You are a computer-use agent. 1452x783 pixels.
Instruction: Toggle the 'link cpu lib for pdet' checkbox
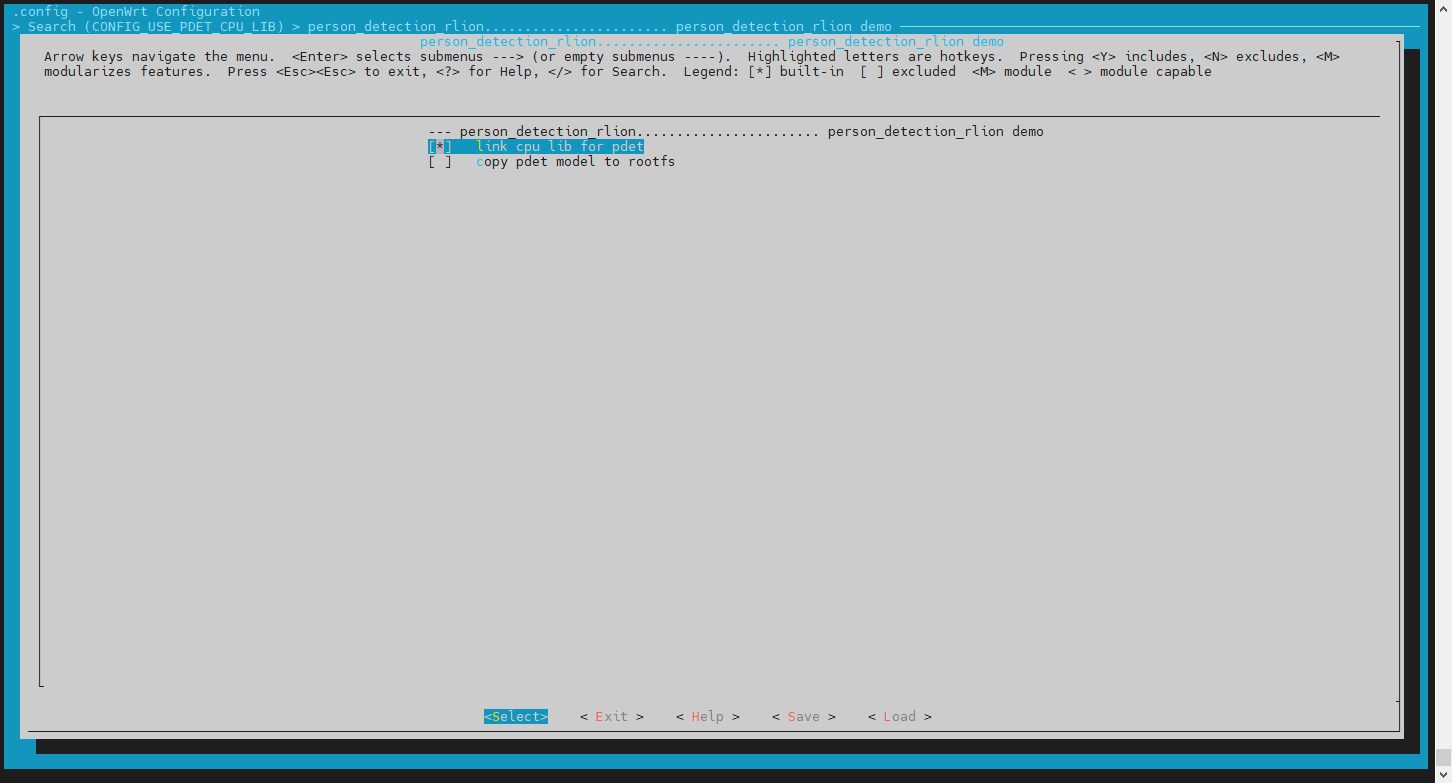pos(439,147)
